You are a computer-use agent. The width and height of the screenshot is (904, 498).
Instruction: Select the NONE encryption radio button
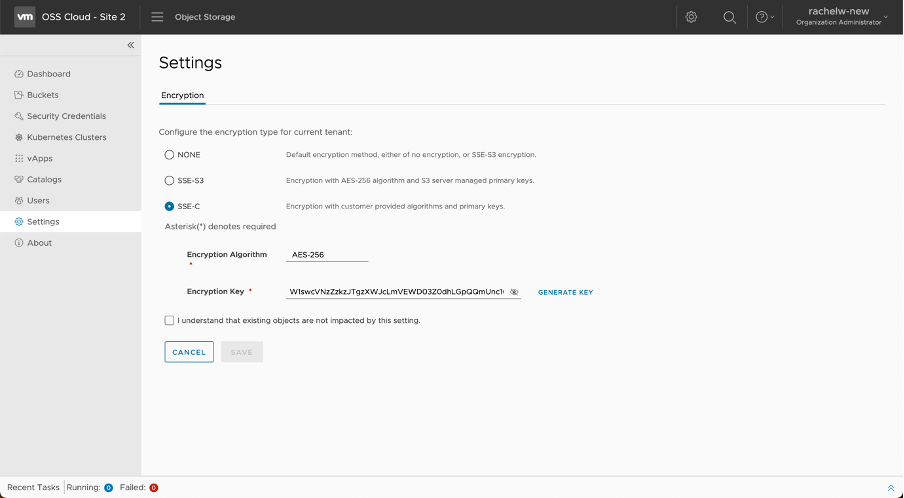coord(169,155)
